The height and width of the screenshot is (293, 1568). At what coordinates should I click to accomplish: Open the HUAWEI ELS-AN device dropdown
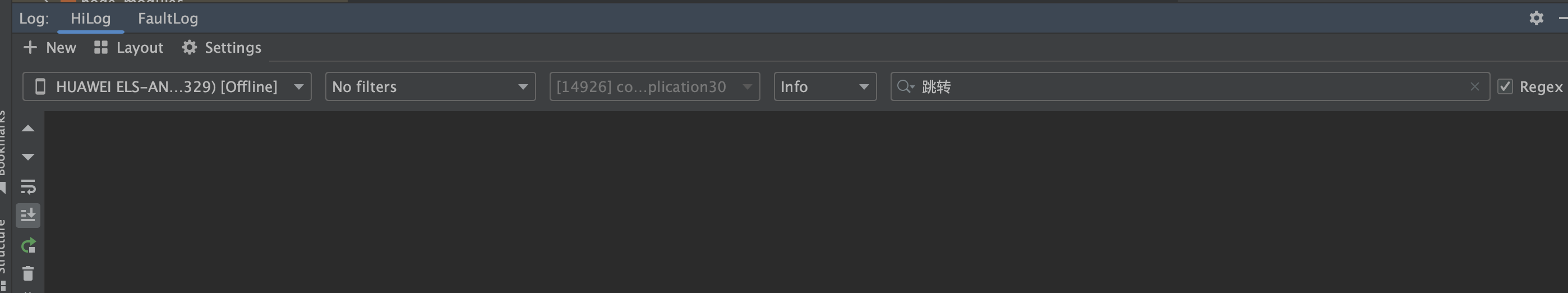coord(167,86)
